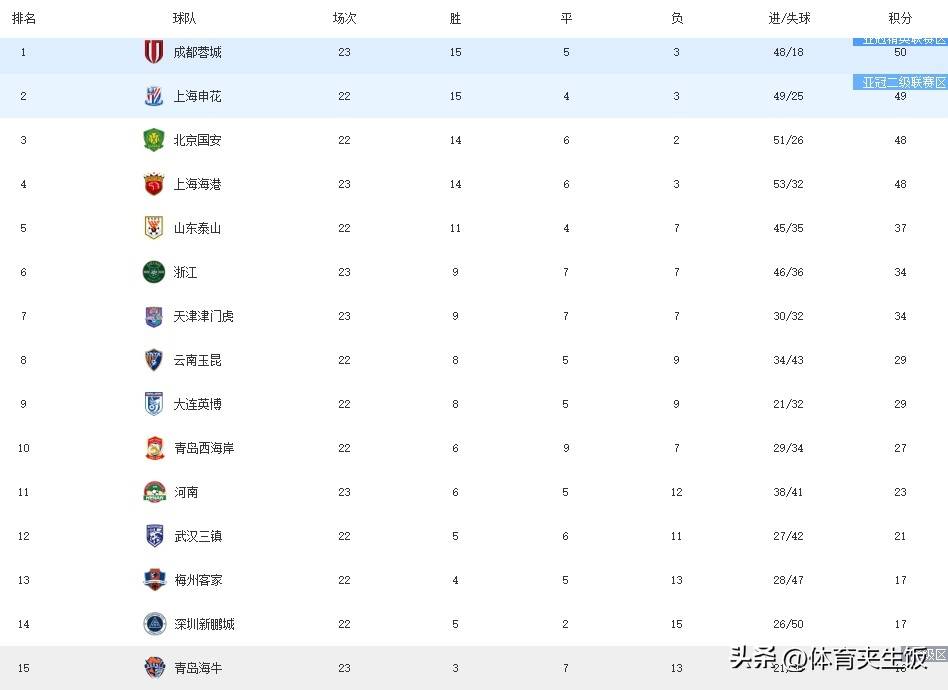
Task: Click the 河南 team badge
Action: pos(155,492)
